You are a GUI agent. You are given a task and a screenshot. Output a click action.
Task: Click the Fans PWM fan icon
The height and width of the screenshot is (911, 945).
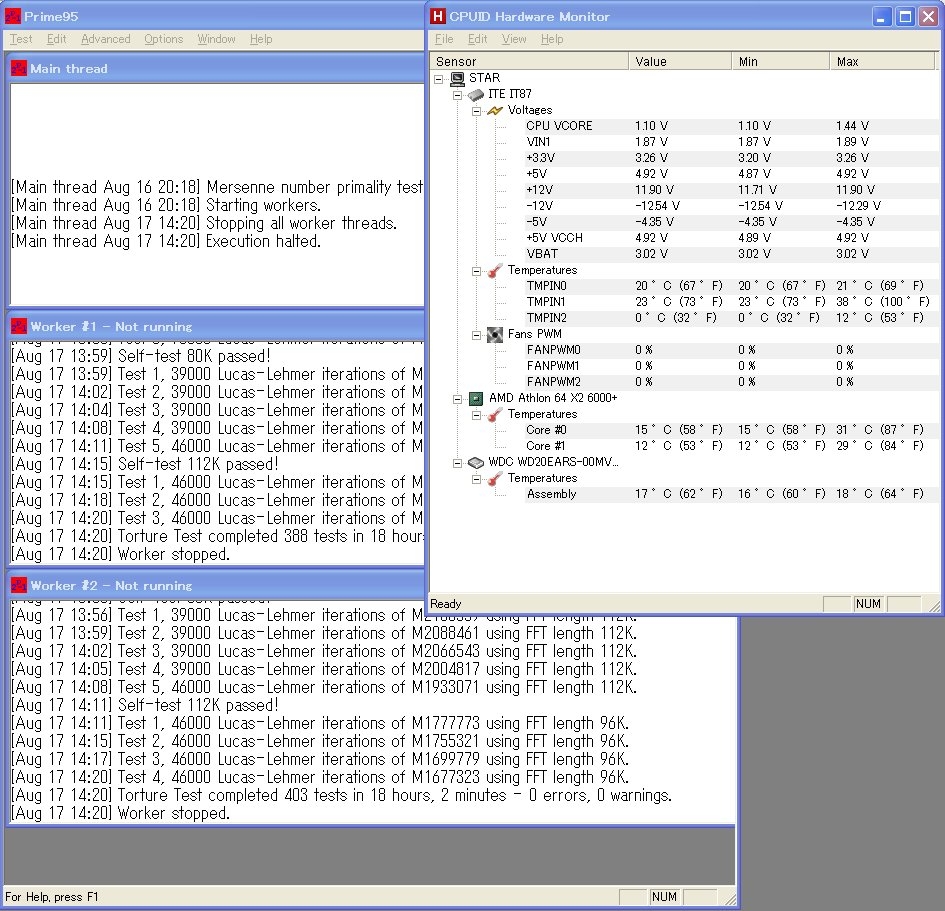[x=494, y=334]
